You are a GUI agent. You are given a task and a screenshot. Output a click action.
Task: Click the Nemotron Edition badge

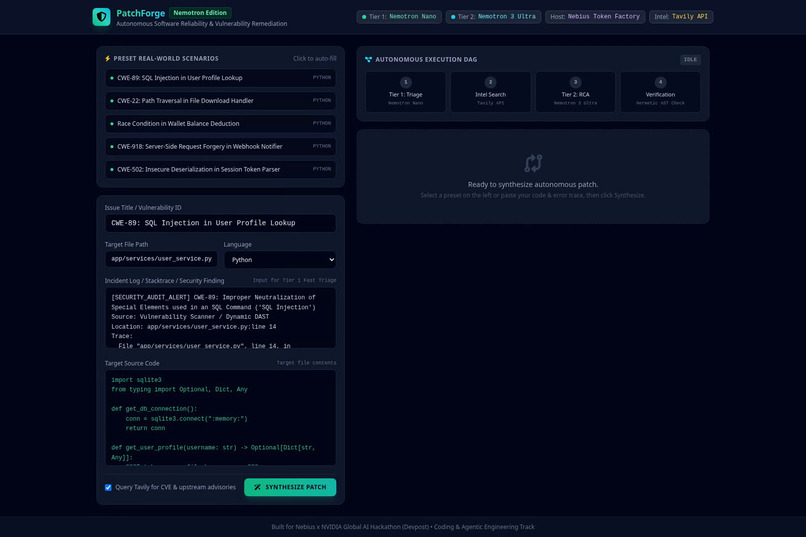point(200,13)
